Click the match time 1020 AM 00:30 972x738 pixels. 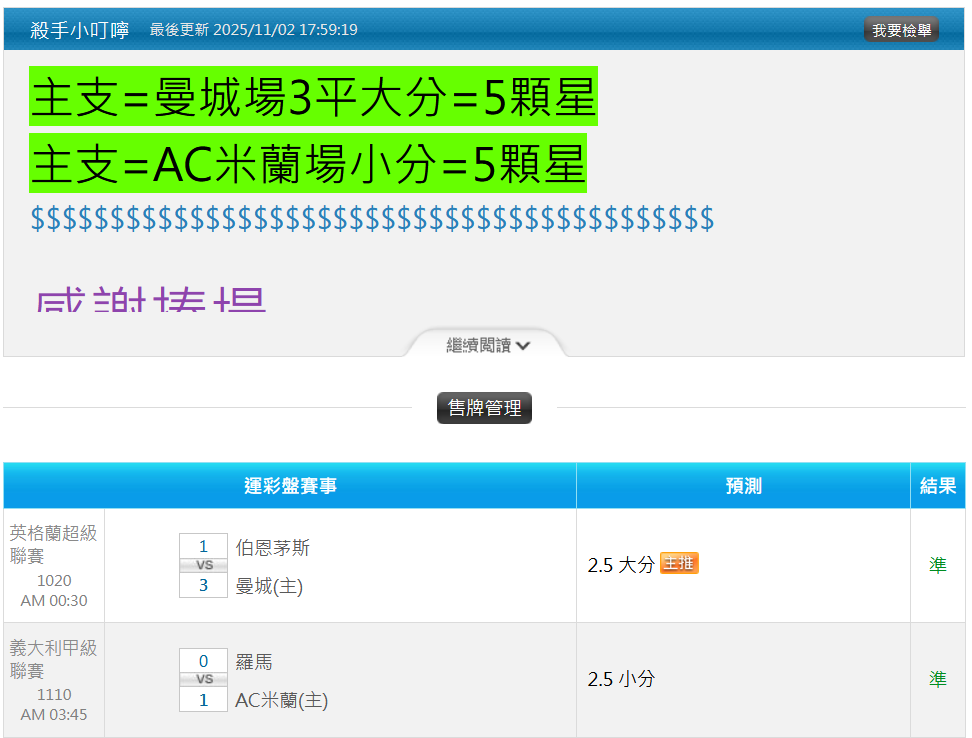point(54,591)
